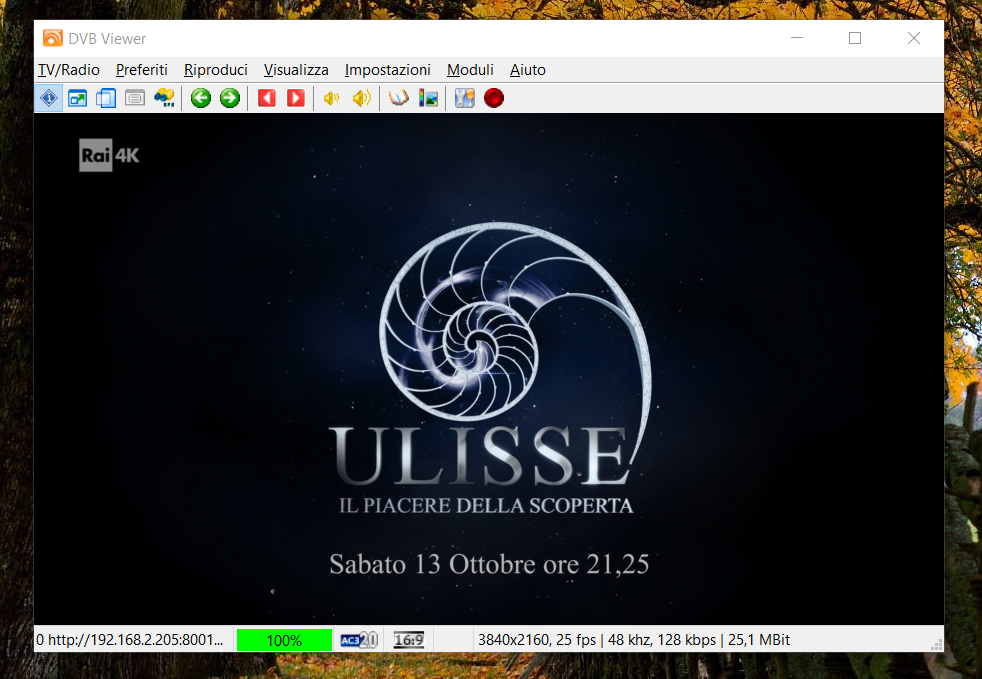
Task: Open the picture color settings icon
Action: [x=428, y=98]
